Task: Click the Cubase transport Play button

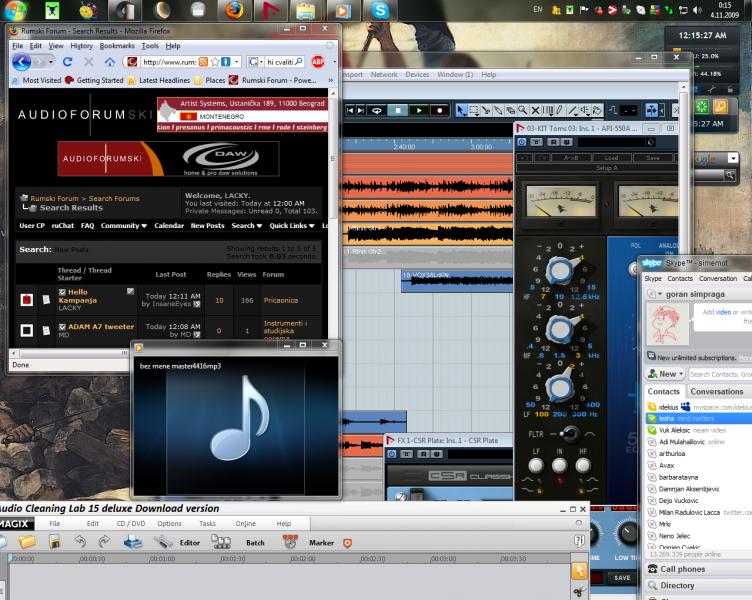Action: click(x=418, y=110)
